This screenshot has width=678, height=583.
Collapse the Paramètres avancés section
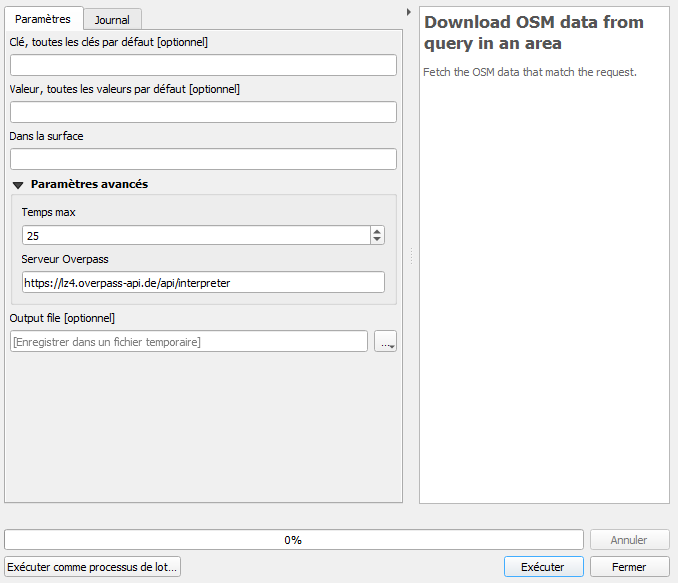(x=18, y=185)
